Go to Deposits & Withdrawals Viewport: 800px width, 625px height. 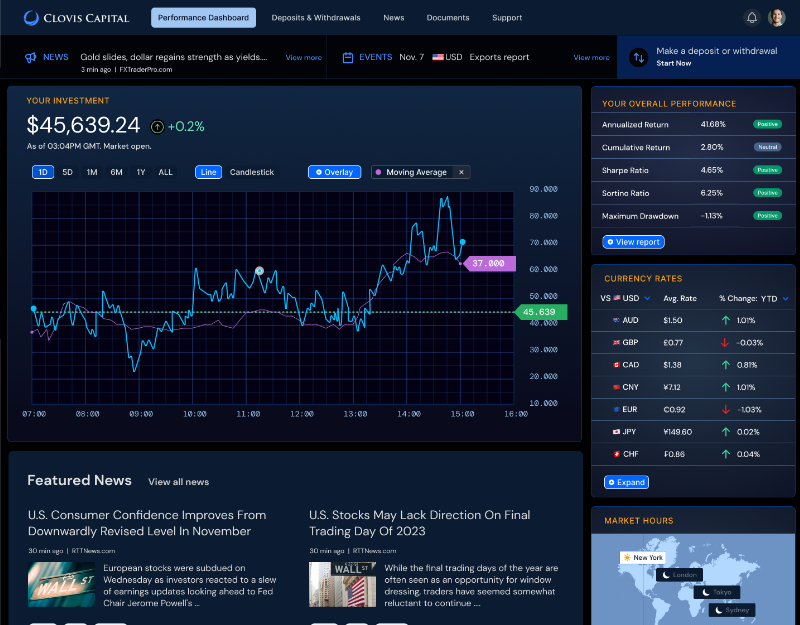pyautogui.click(x=316, y=18)
